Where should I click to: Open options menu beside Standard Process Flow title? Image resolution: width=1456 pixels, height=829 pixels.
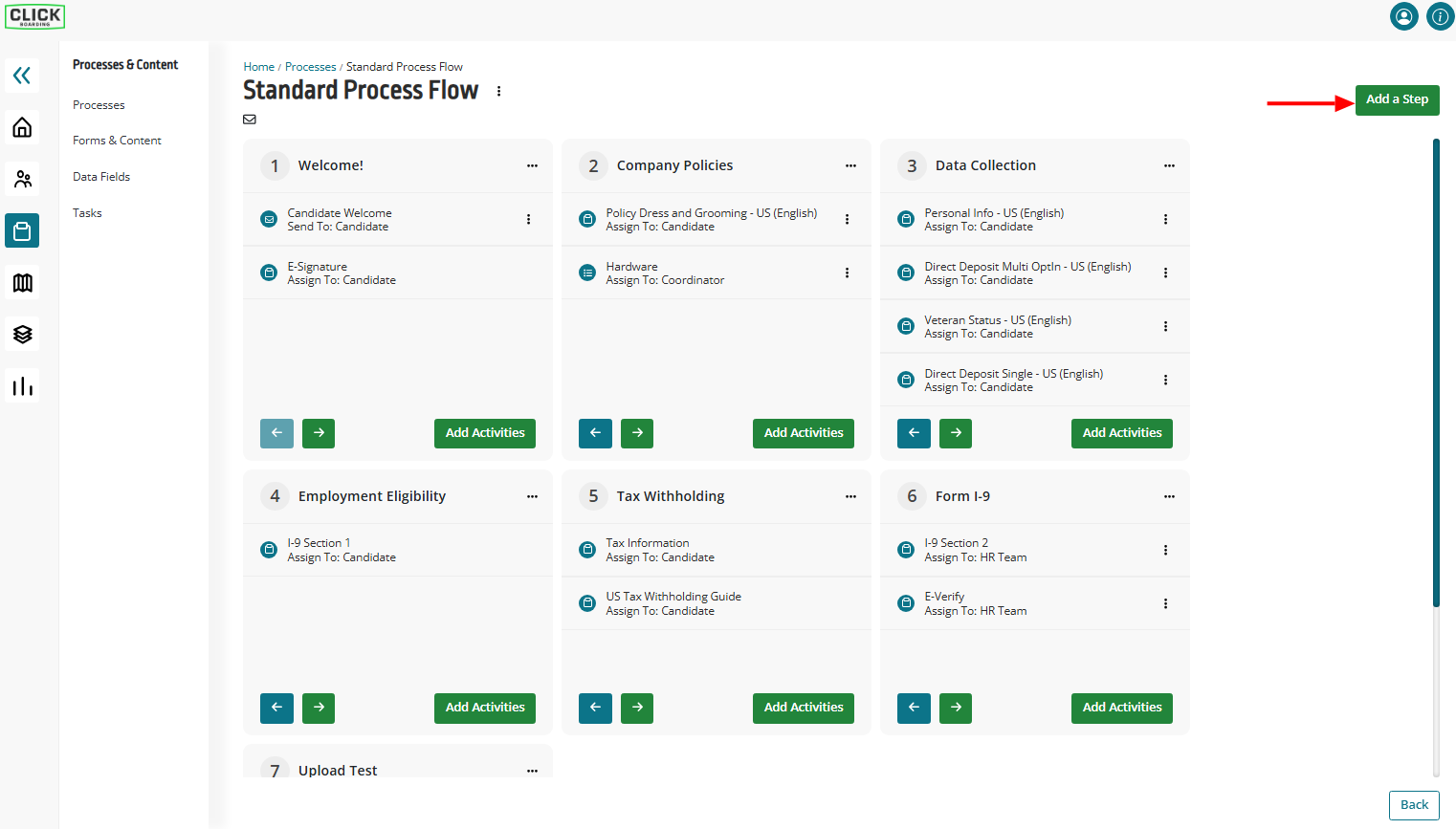coord(498,91)
